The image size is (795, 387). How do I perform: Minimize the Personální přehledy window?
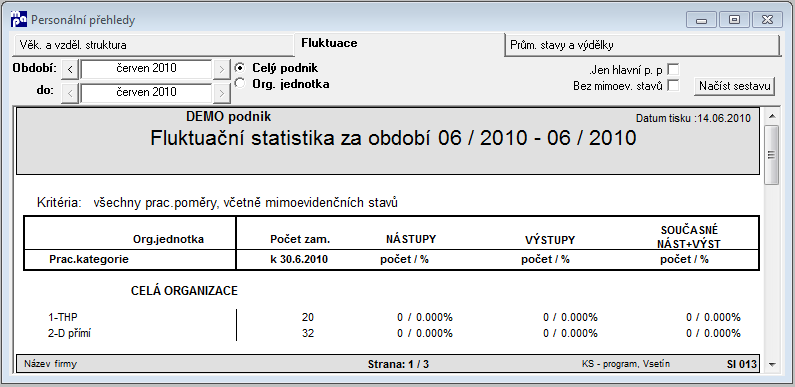pyautogui.click(x=702, y=20)
